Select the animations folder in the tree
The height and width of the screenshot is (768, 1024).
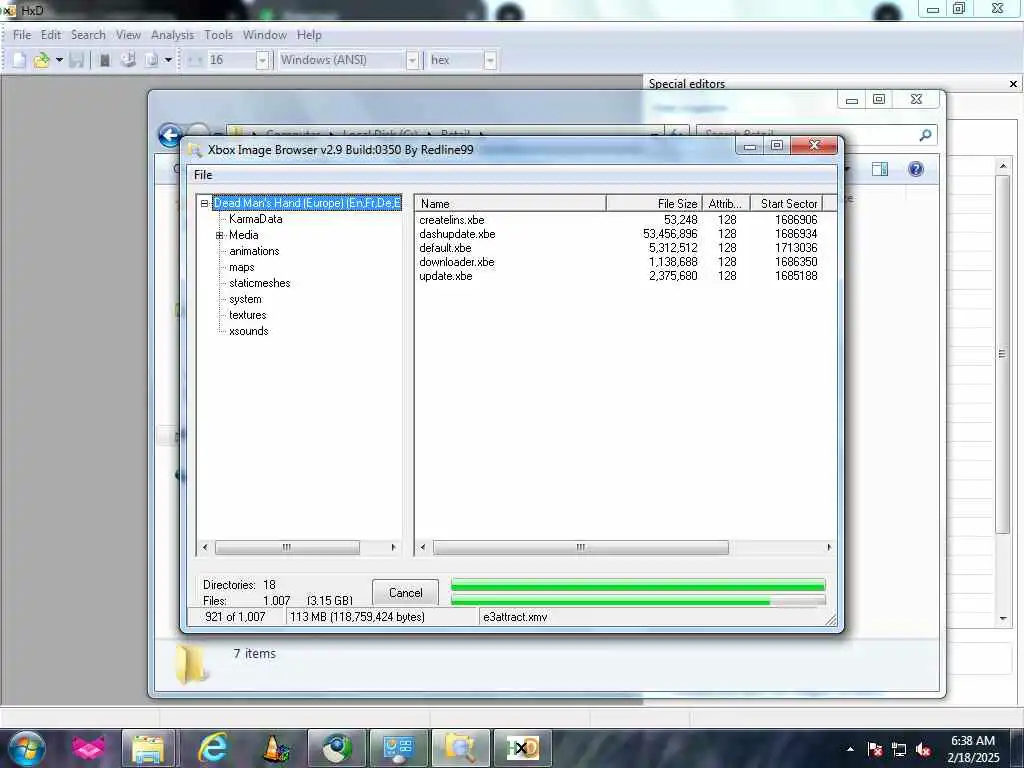[x=254, y=251]
